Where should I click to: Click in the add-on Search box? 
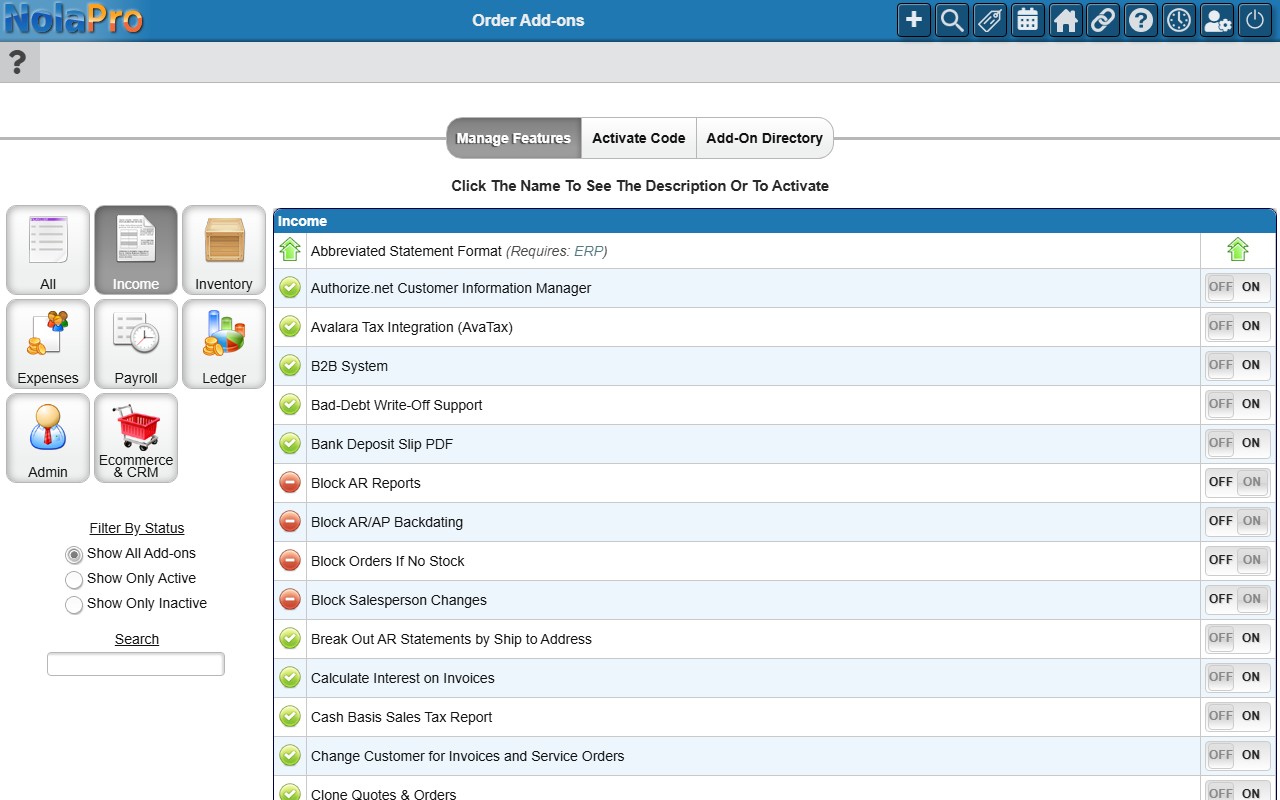point(136,664)
